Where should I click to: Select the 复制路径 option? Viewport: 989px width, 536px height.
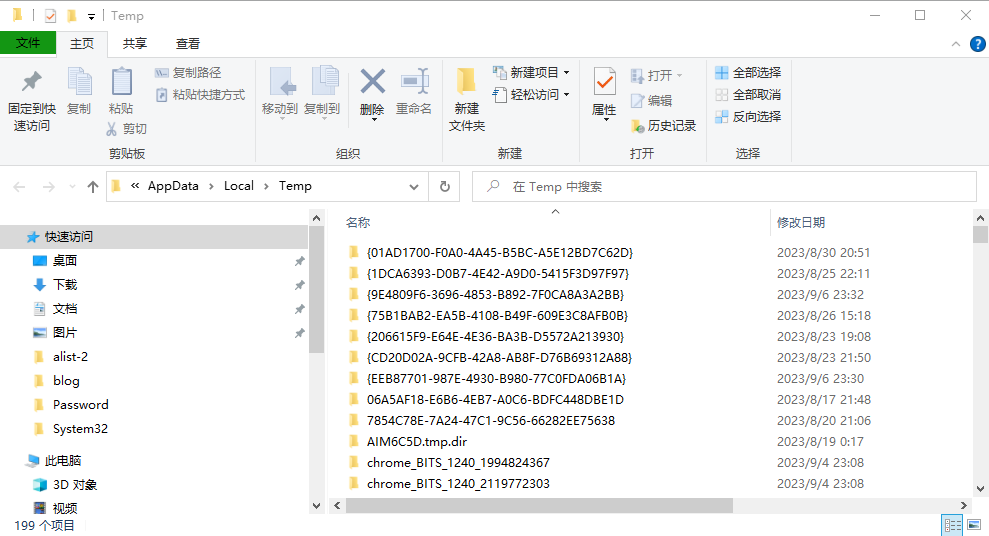coord(188,73)
